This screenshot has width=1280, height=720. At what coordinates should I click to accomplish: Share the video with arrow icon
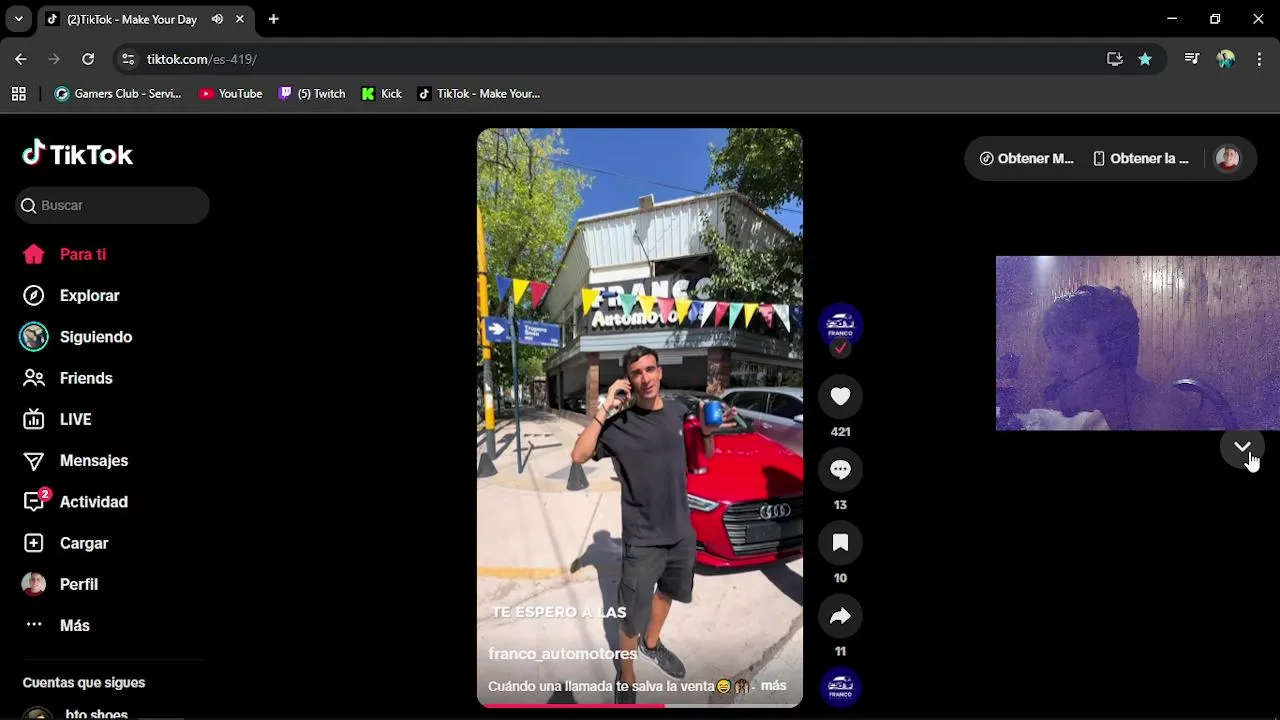click(x=840, y=615)
